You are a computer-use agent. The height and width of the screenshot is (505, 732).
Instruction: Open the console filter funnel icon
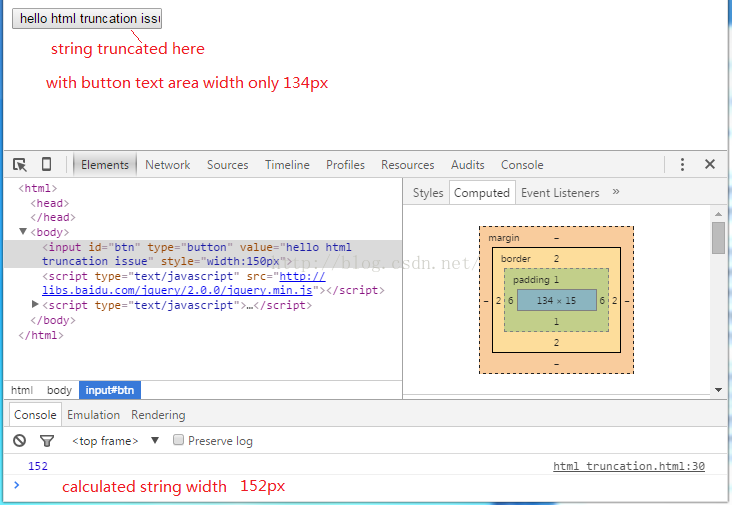click(x=47, y=441)
